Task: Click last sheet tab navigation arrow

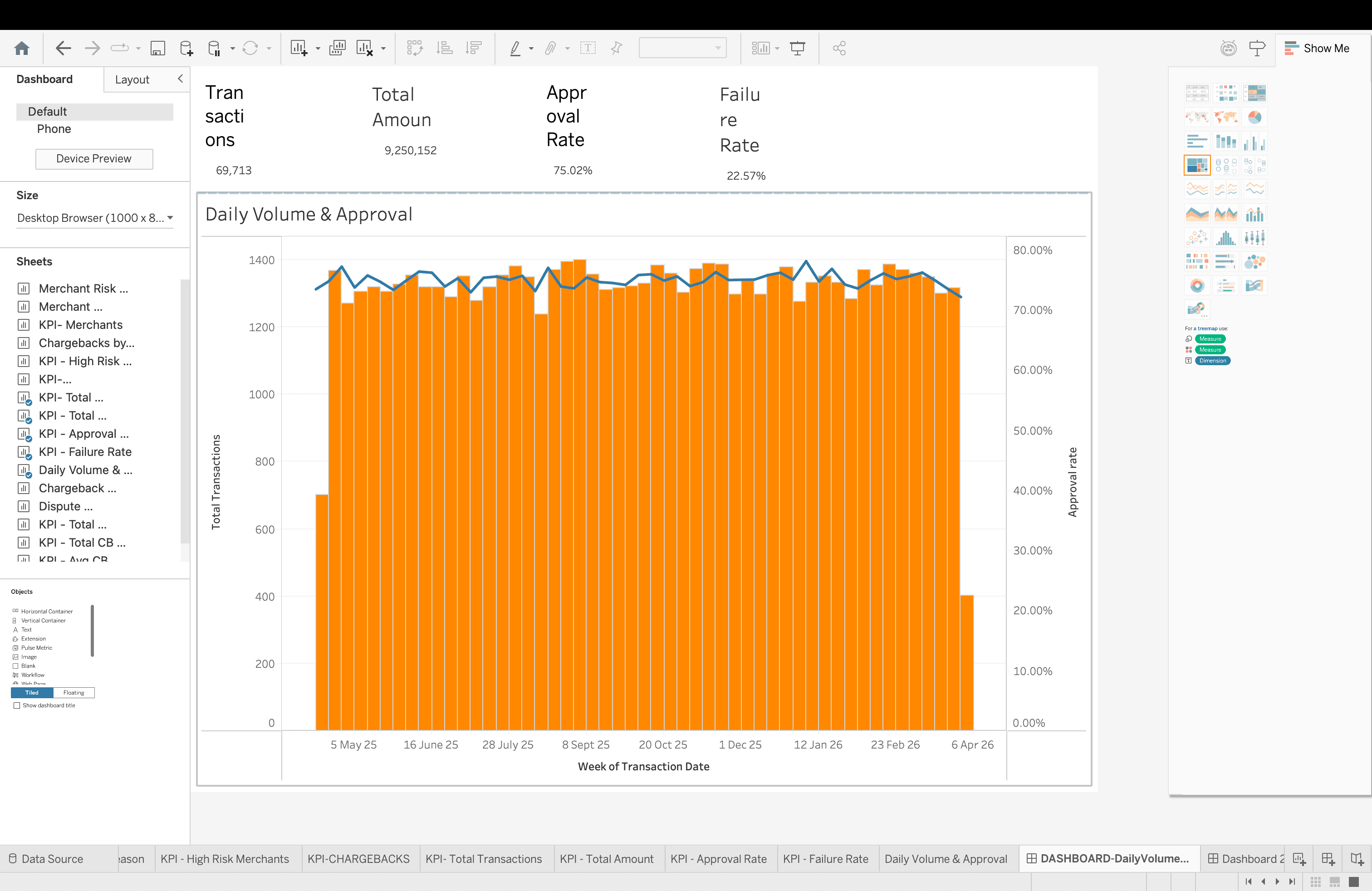Action: point(1292,882)
